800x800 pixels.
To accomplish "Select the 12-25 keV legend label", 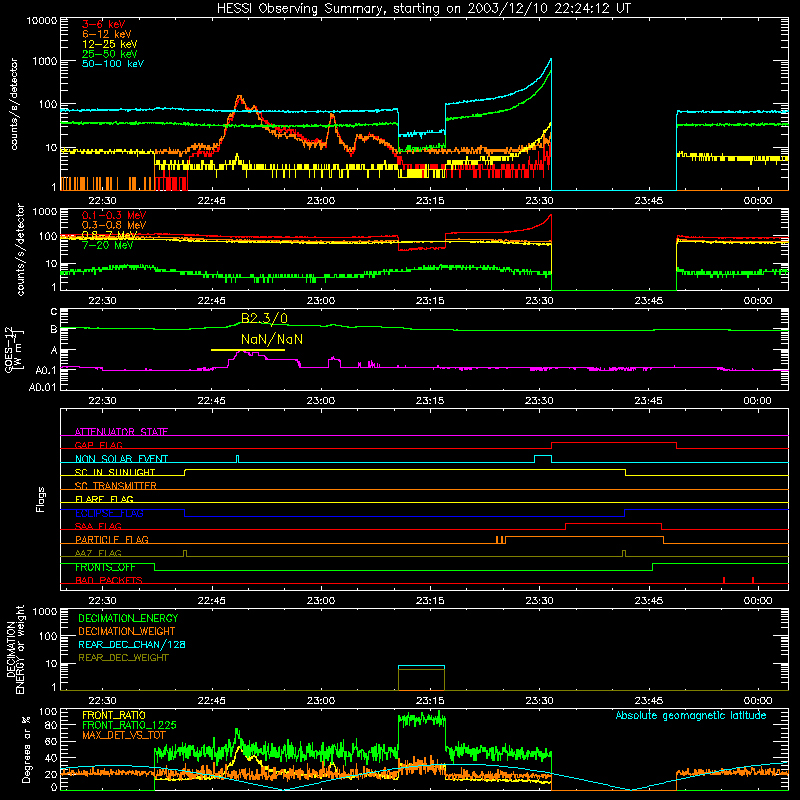I will tap(110, 44).
